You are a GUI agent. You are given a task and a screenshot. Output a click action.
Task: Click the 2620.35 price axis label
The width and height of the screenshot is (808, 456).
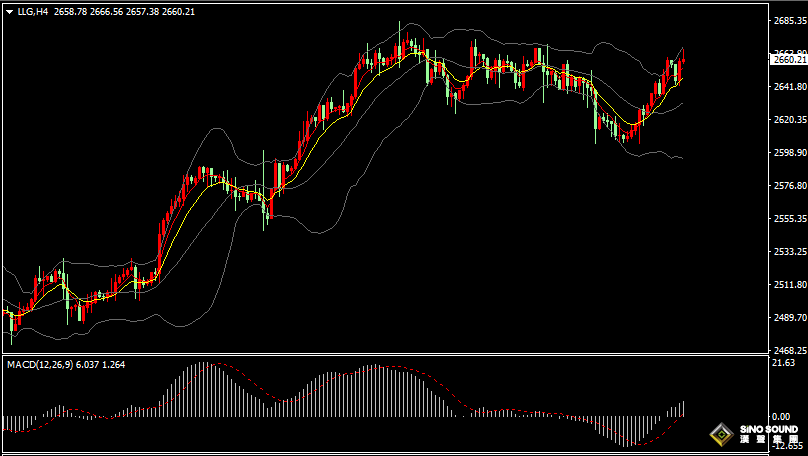789,120
